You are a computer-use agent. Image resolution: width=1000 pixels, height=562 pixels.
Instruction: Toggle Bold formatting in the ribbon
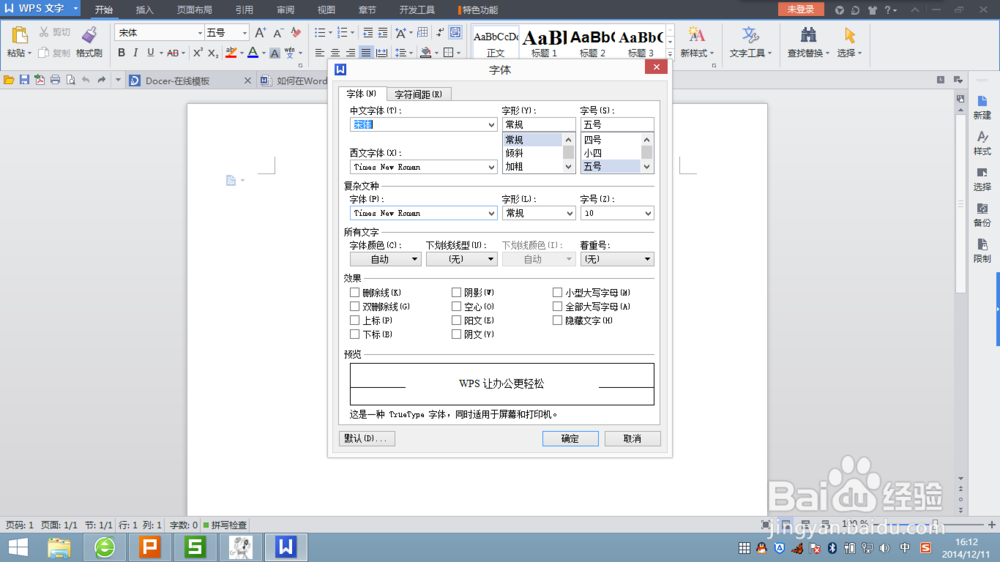(x=121, y=53)
